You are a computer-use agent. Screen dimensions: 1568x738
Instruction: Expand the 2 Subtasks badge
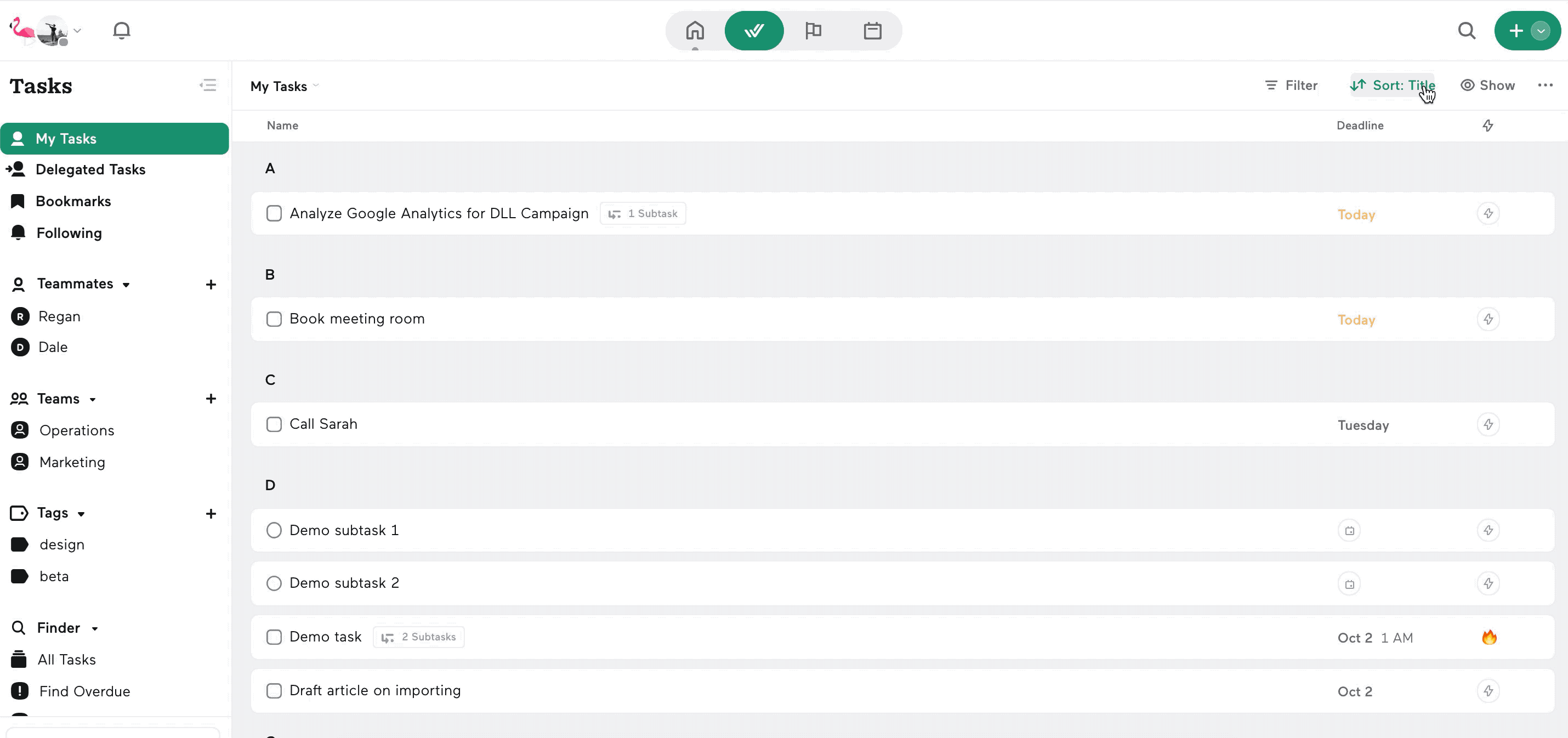[x=418, y=637]
